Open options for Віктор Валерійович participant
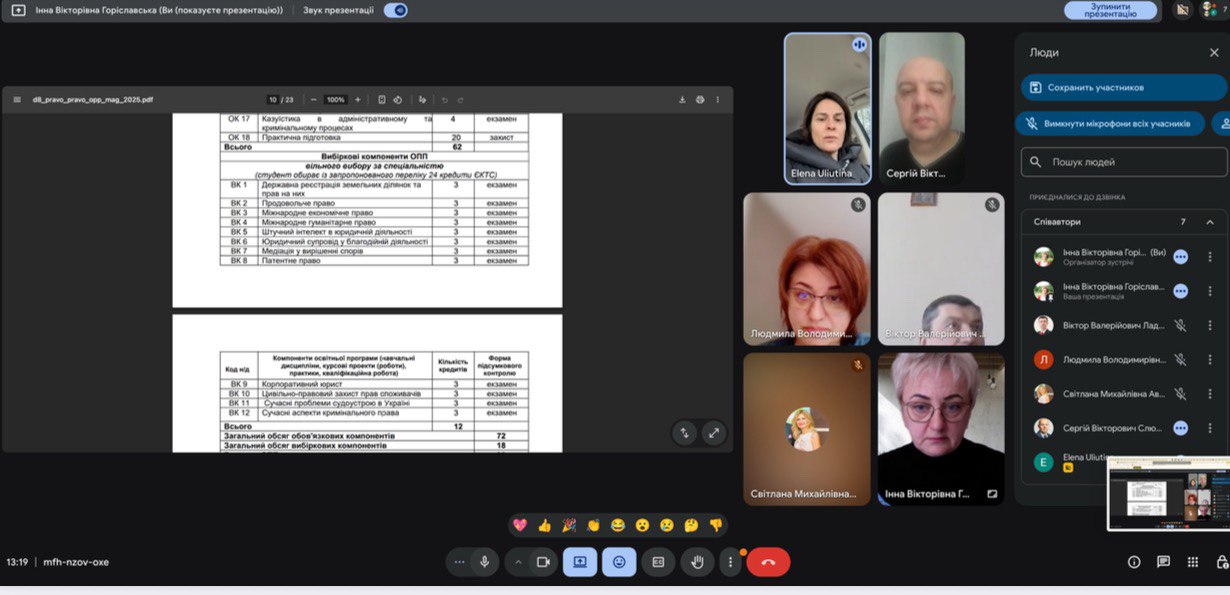1230x595 pixels. (x=1210, y=325)
